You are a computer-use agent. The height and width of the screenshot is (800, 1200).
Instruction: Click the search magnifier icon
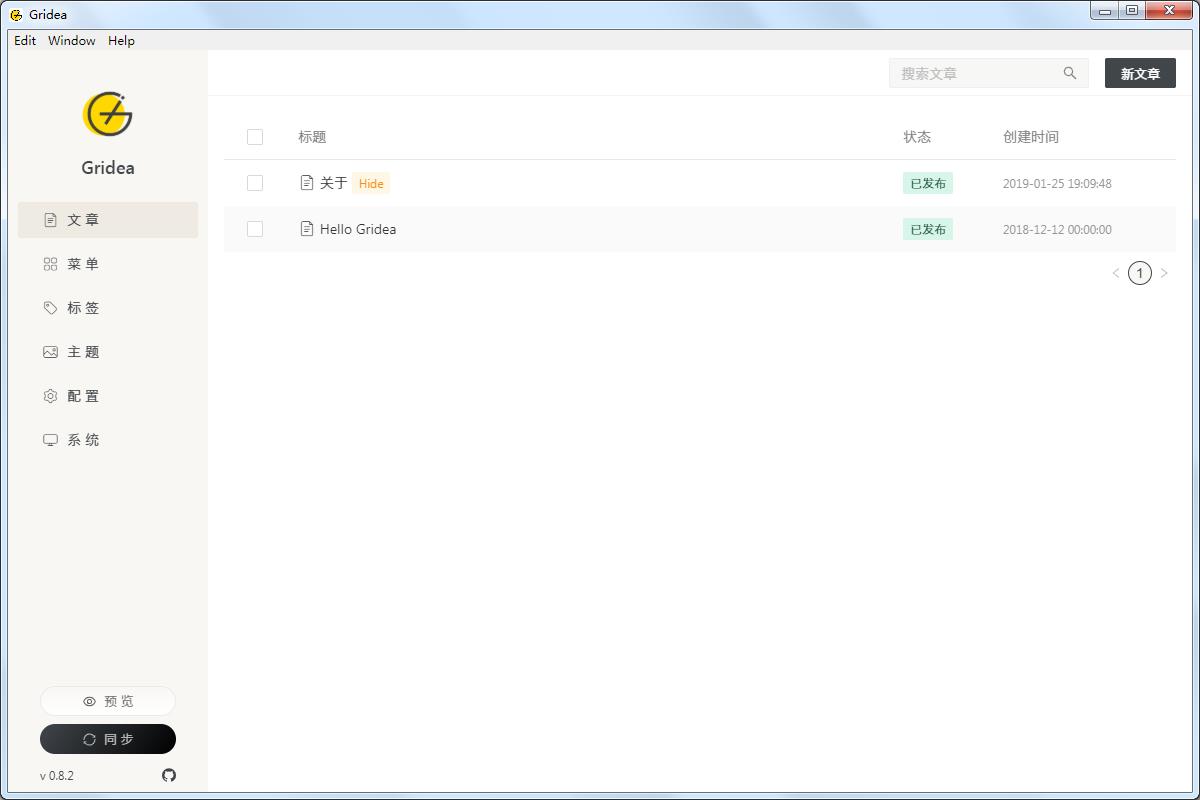point(1069,72)
